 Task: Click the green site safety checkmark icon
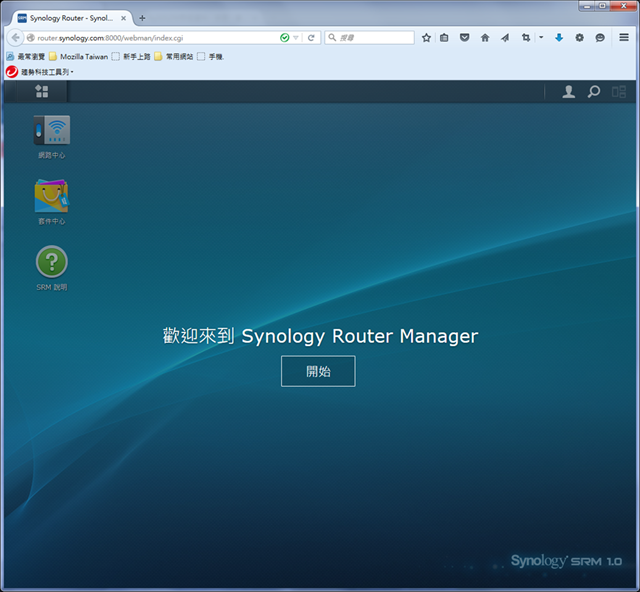point(284,38)
